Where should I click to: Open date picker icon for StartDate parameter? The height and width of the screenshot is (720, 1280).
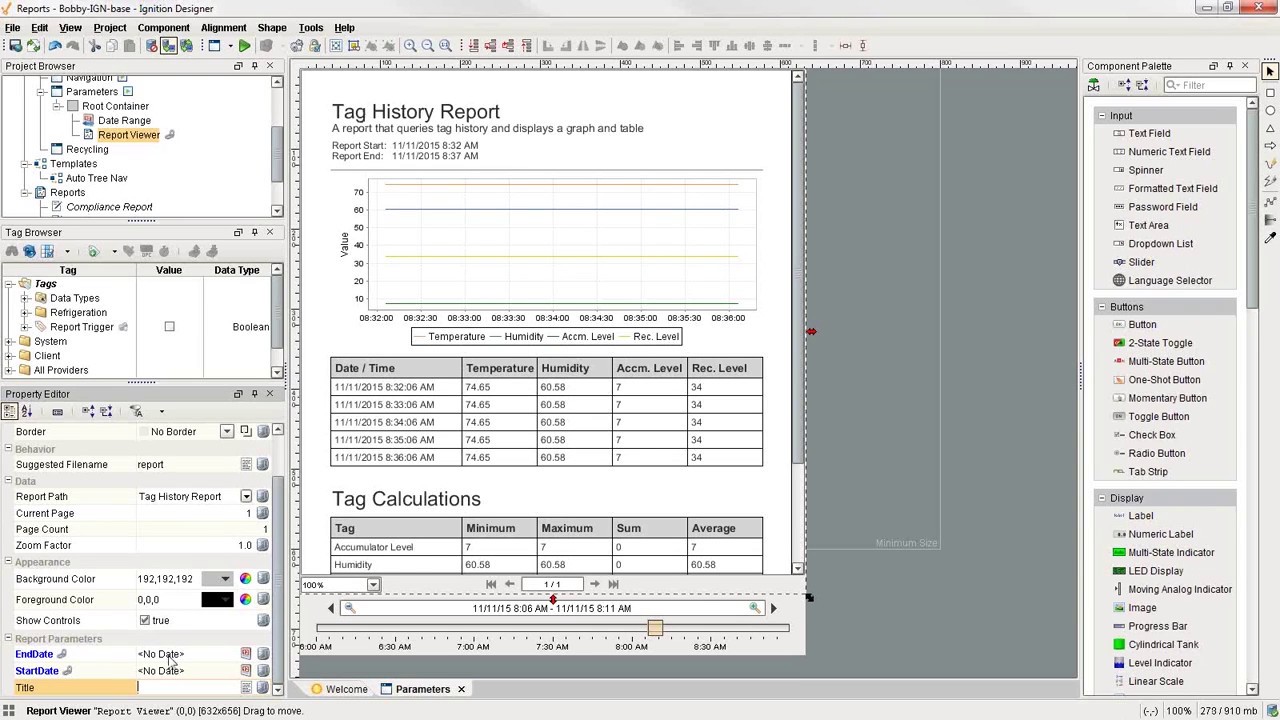point(245,671)
